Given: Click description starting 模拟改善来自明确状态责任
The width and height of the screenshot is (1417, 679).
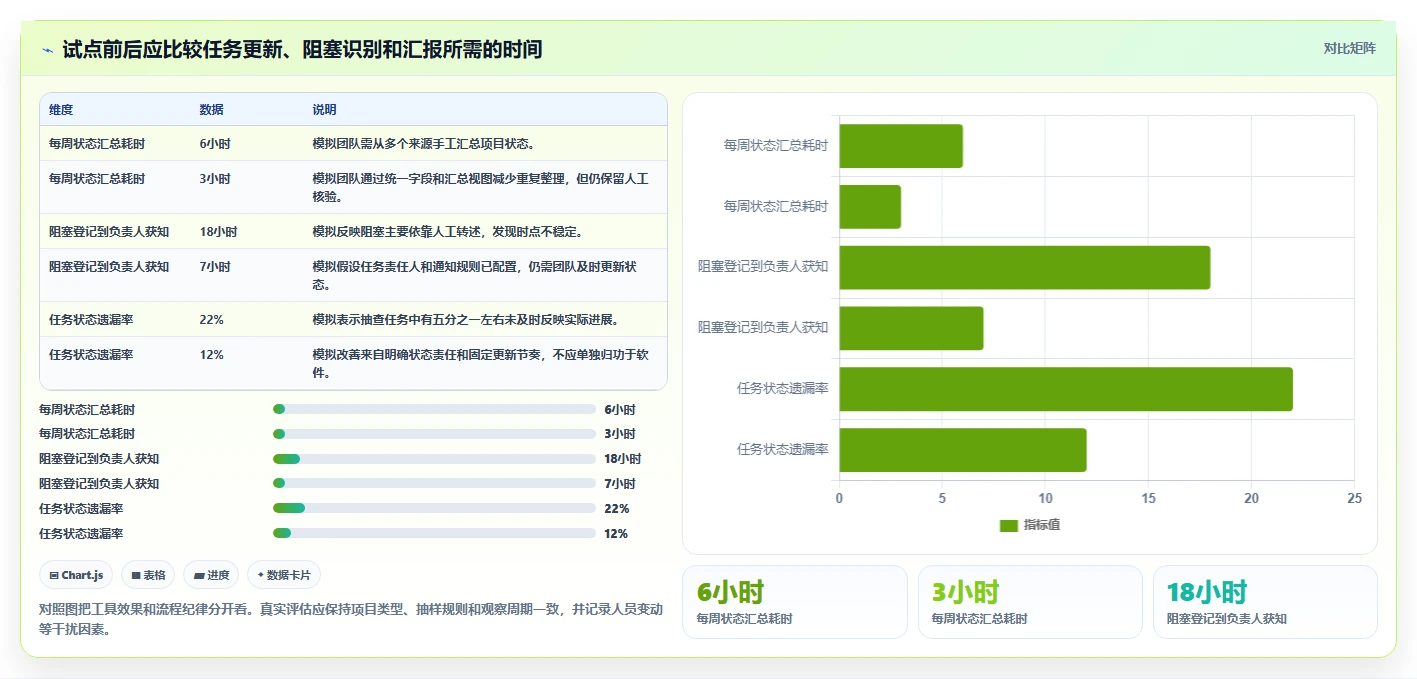Looking at the screenshot, I should [x=481, y=363].
